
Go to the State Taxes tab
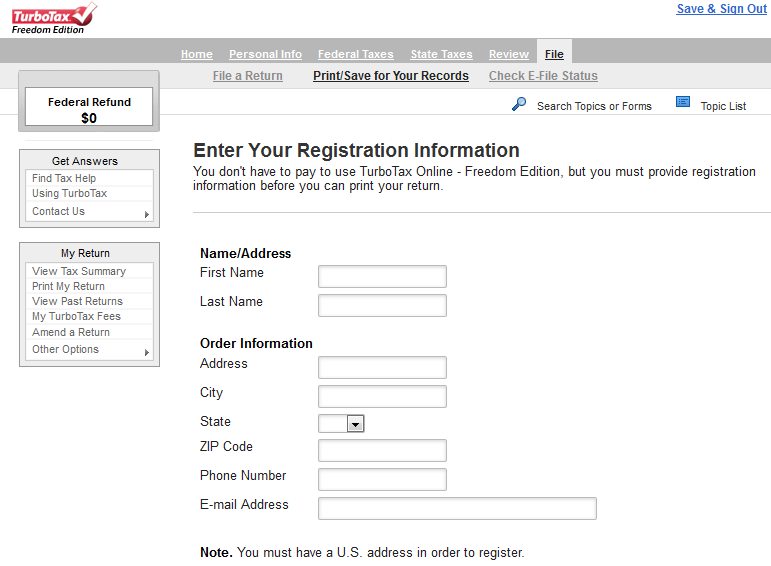[442, 54]
